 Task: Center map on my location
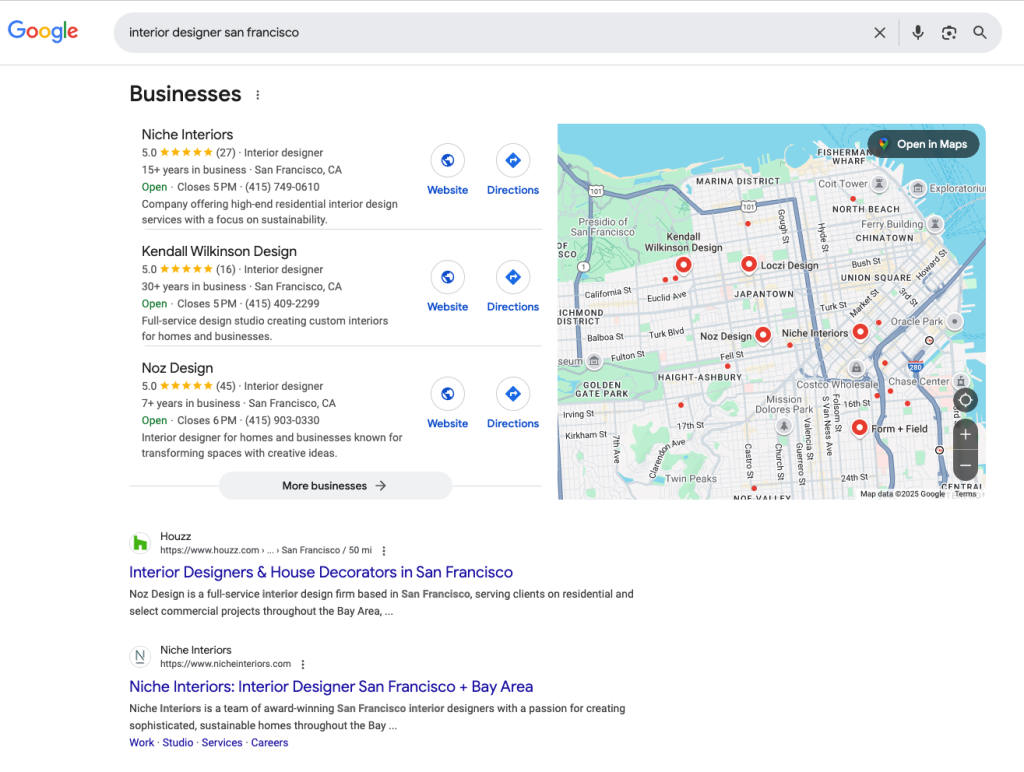[x=965, y=400]
